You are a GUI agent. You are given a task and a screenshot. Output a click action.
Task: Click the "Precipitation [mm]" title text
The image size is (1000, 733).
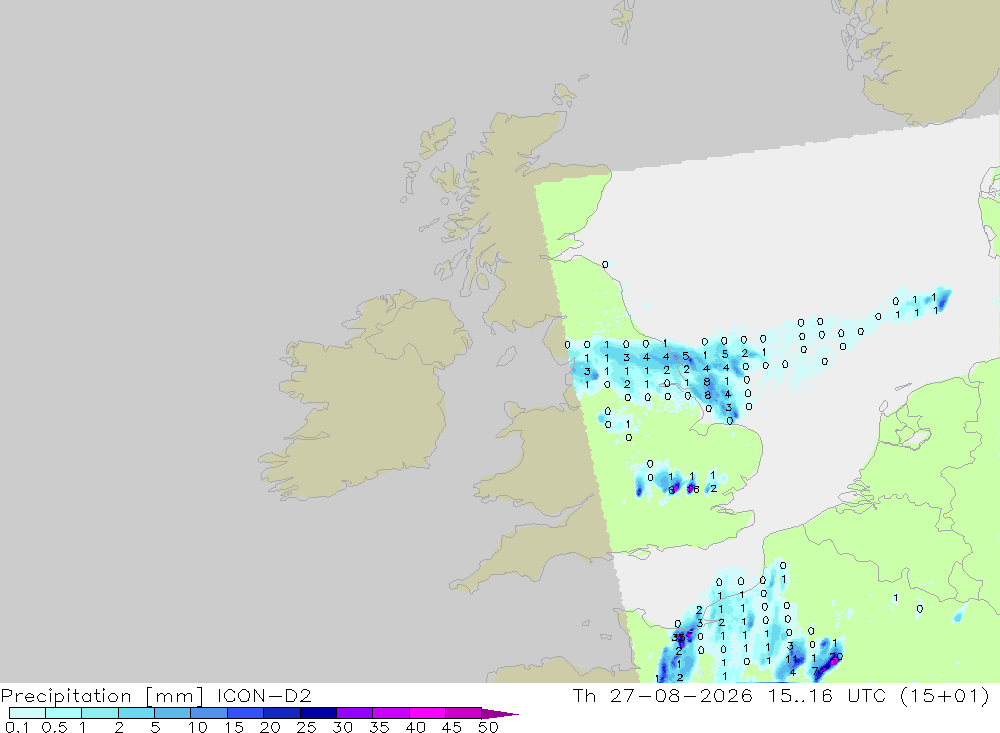pos(102,696)
